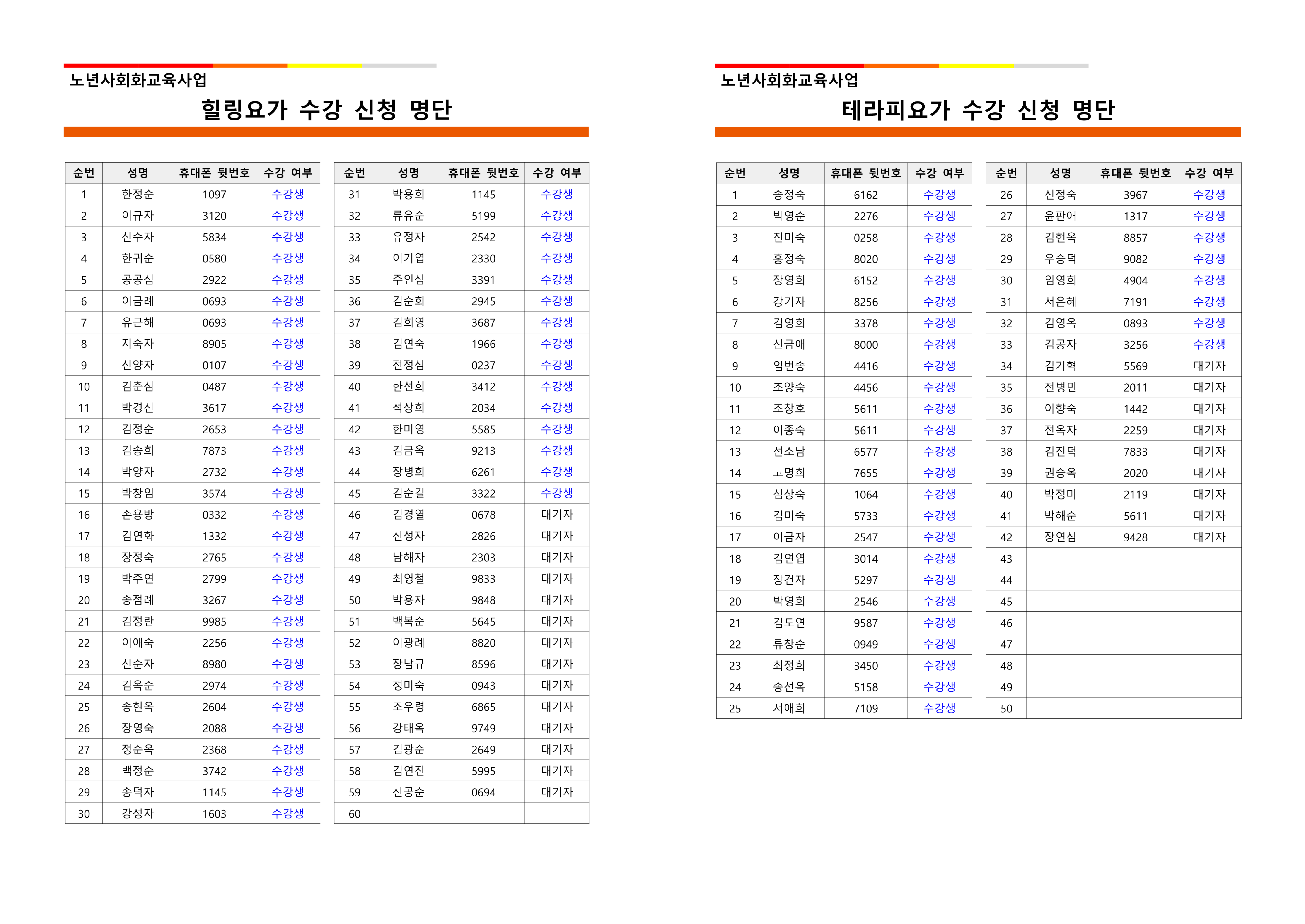This screenshot has height=924, width=1305.
Task: Click the 수강생 link for 강성자
Action: coord(288,813)
